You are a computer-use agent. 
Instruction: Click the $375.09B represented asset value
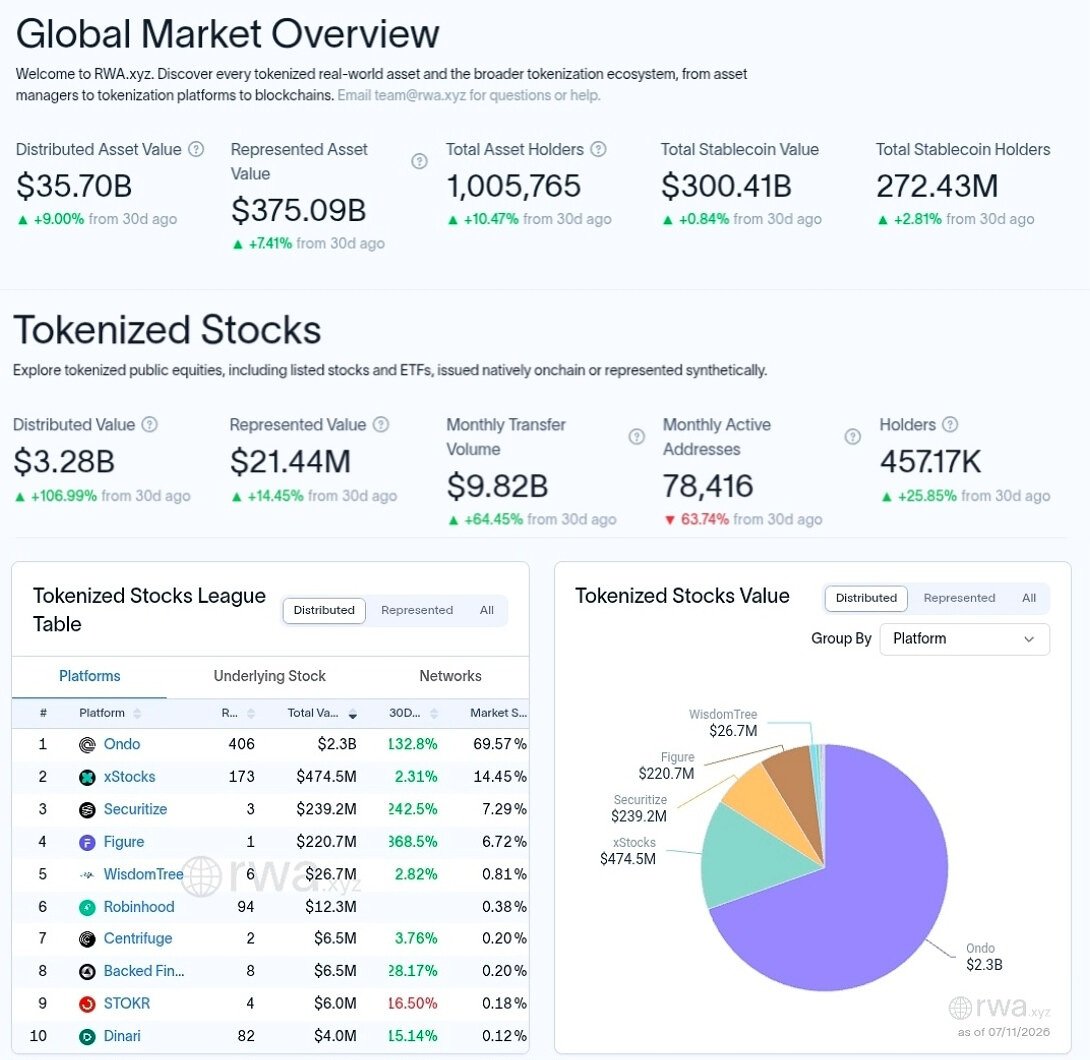tap(298, 211)
